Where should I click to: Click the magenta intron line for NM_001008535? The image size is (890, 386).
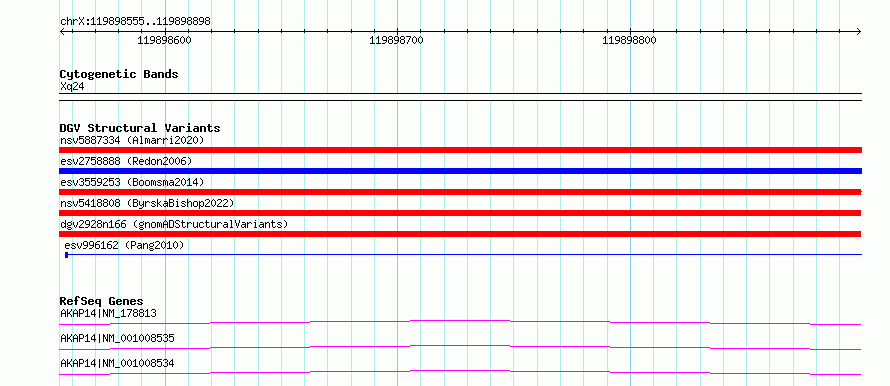pyautogui.click(x=460, y=347)
